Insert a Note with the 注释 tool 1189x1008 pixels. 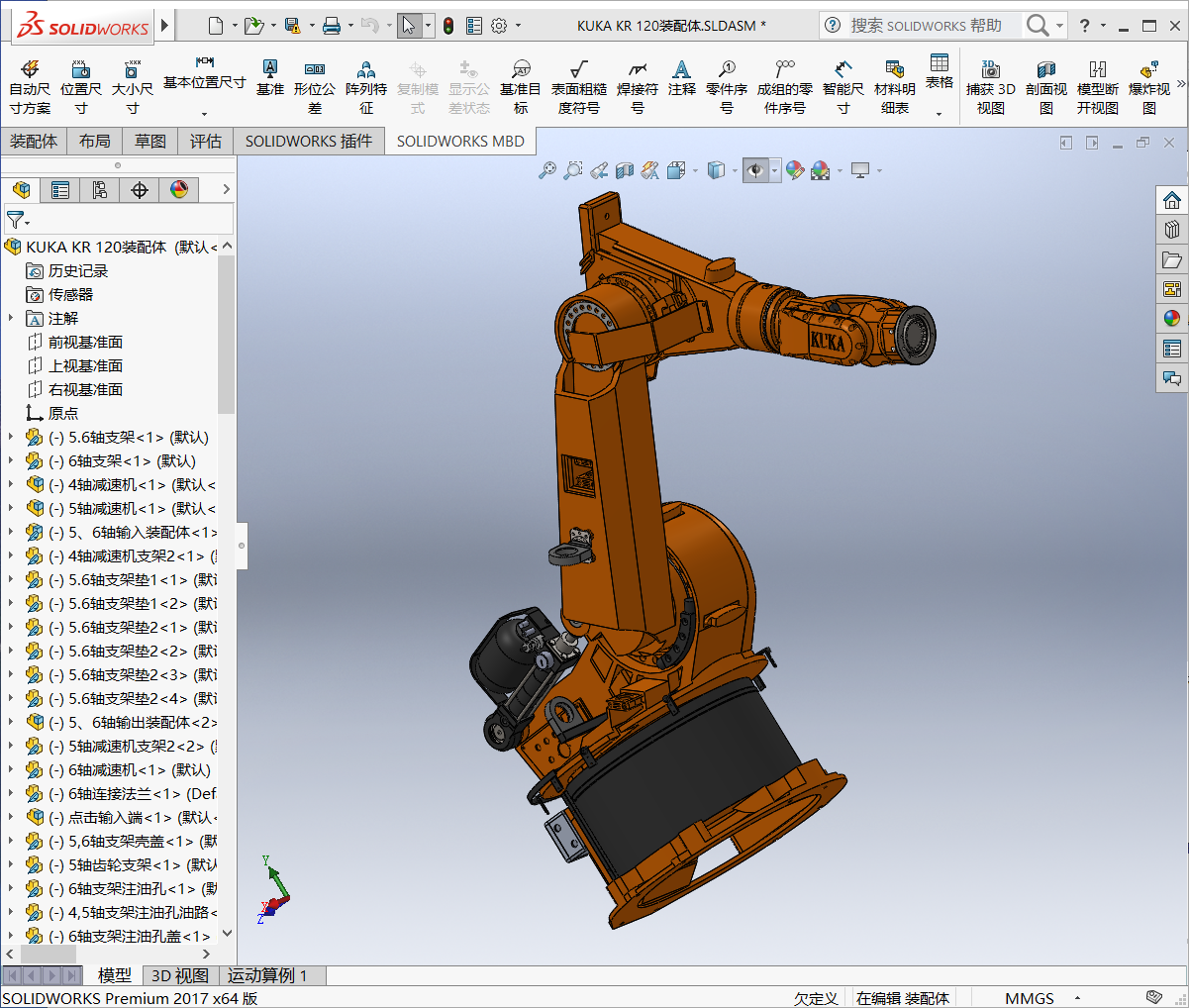pos(682,77)
